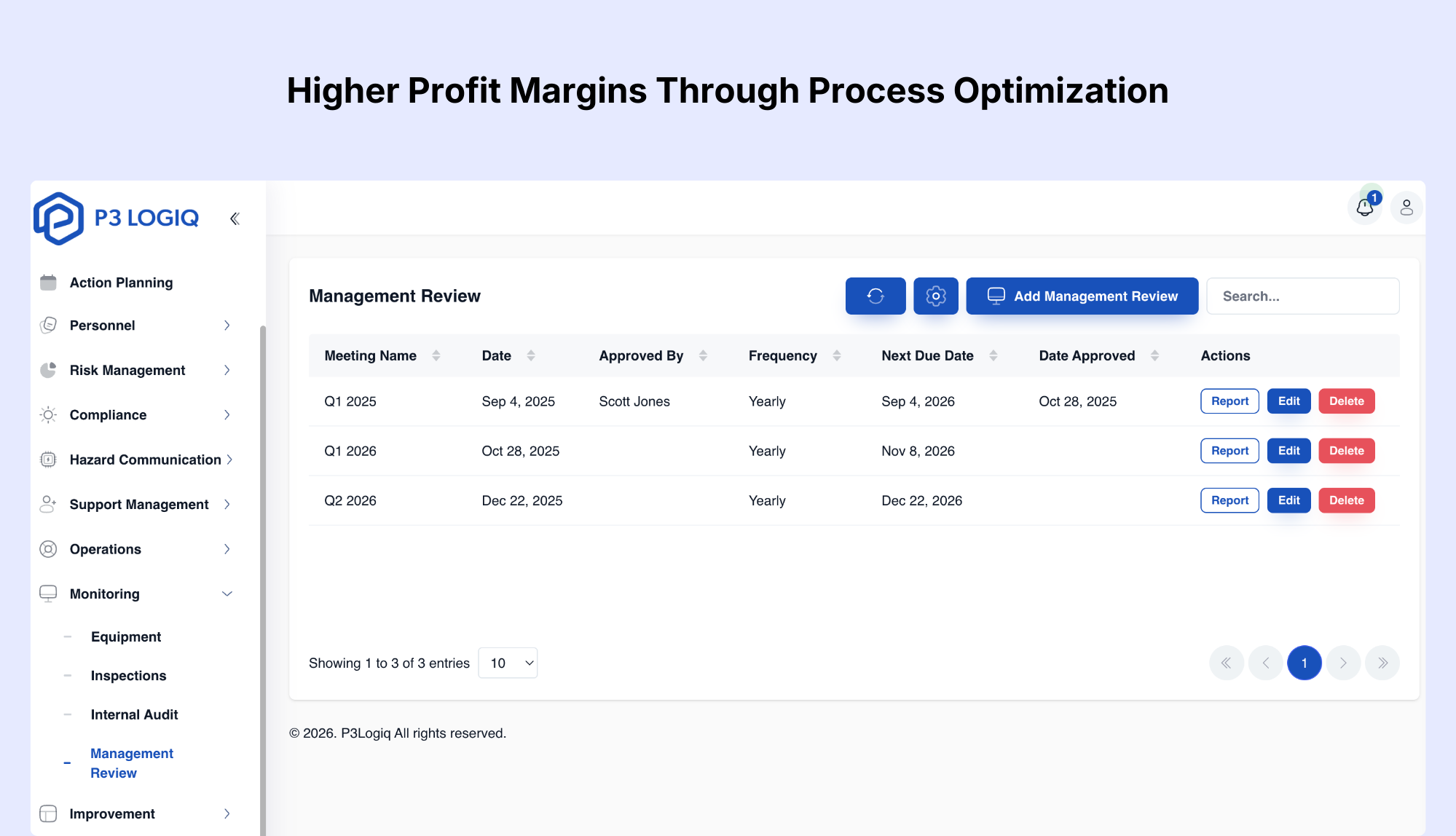Expand the Improvement chevron
Image resolution: width=1456 pixels, height=836 pixels.
click(227, 813)
